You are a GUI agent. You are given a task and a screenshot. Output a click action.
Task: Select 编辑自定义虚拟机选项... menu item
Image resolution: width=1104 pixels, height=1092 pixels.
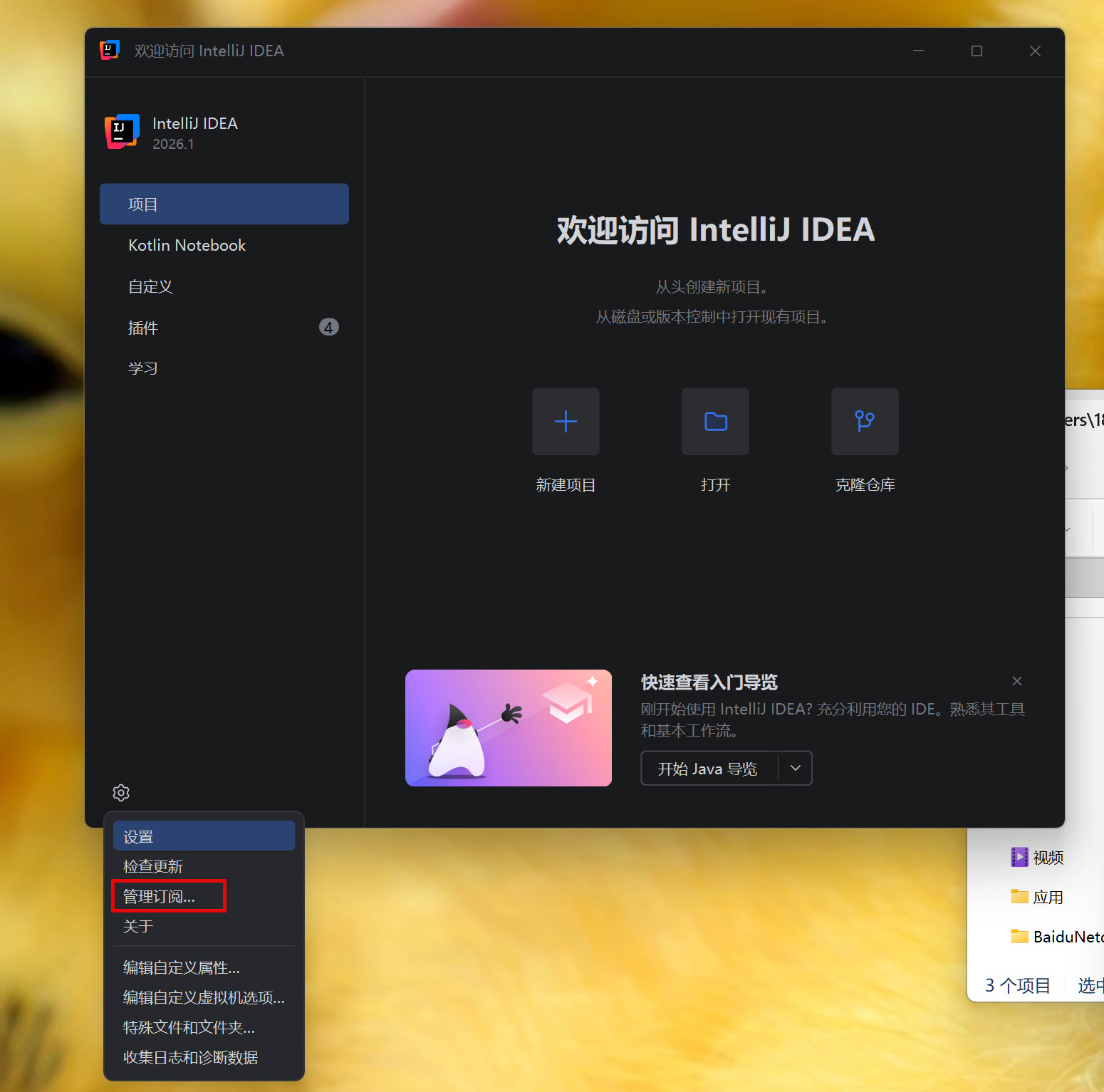[x=204, y=997]
